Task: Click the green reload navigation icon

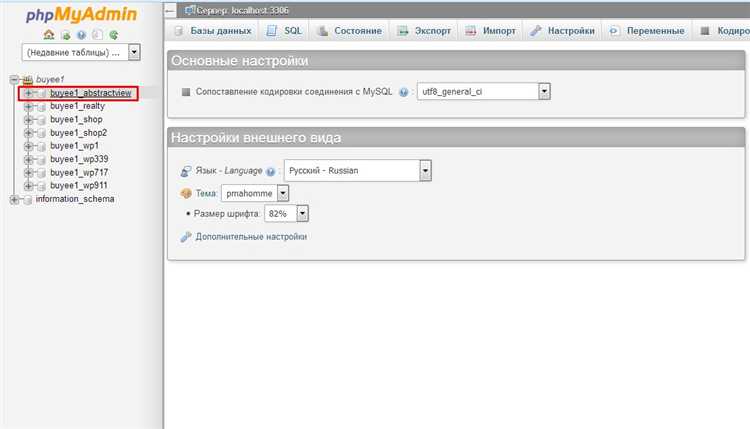Action: (x=113, y=35)
